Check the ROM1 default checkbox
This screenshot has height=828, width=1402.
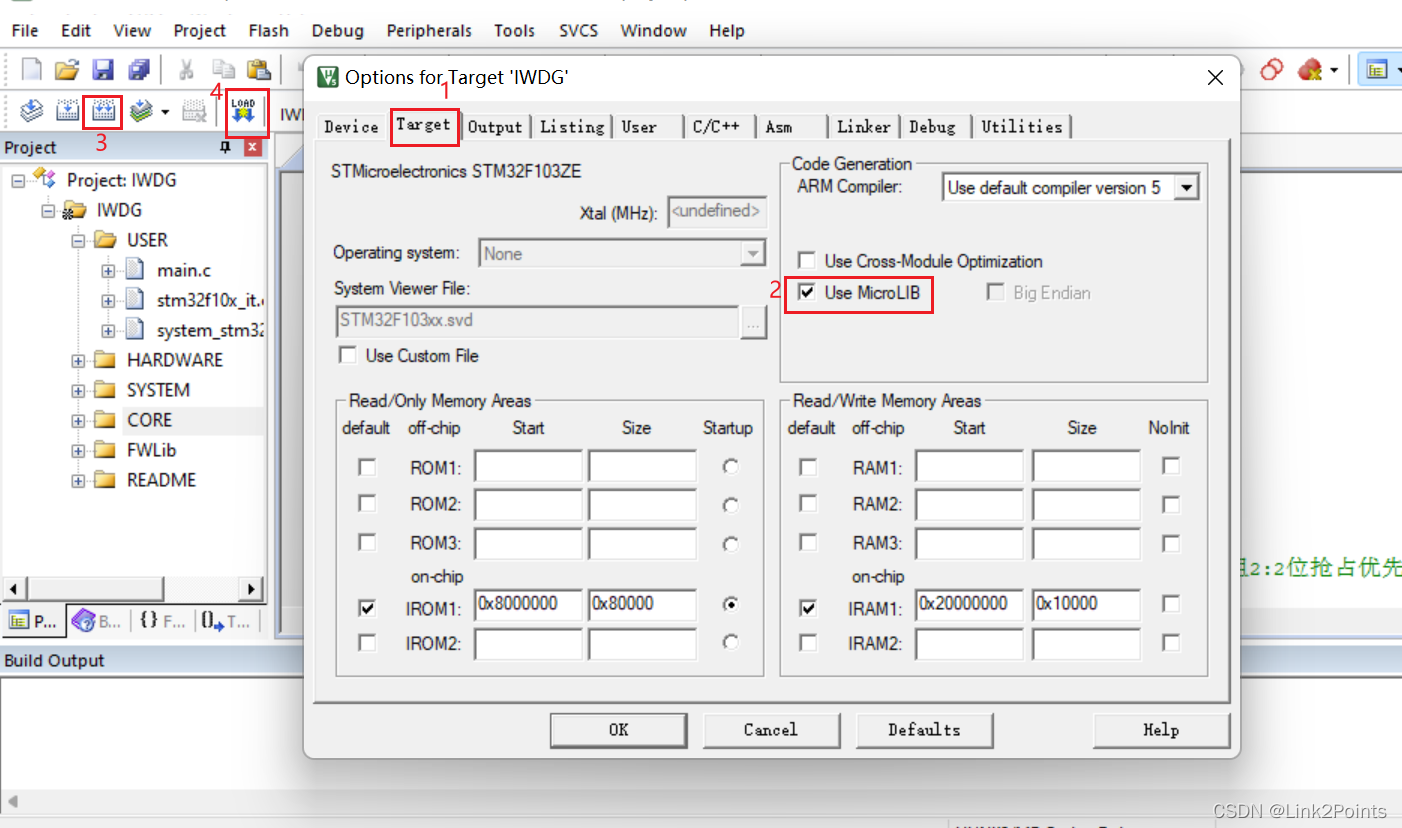(x=367, y=467)
